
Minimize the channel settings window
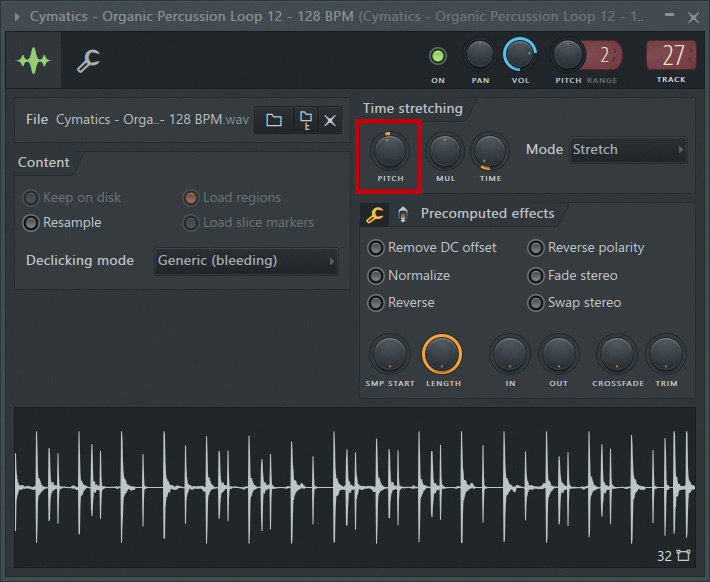tap(669, 15)
